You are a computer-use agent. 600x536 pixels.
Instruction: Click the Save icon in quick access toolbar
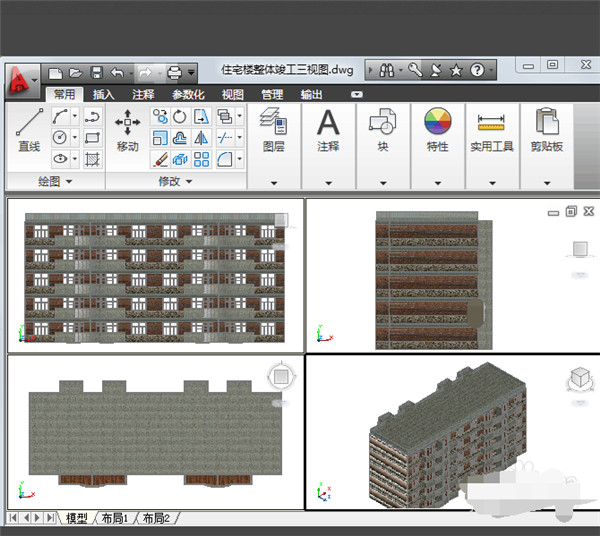coord(97,72)
